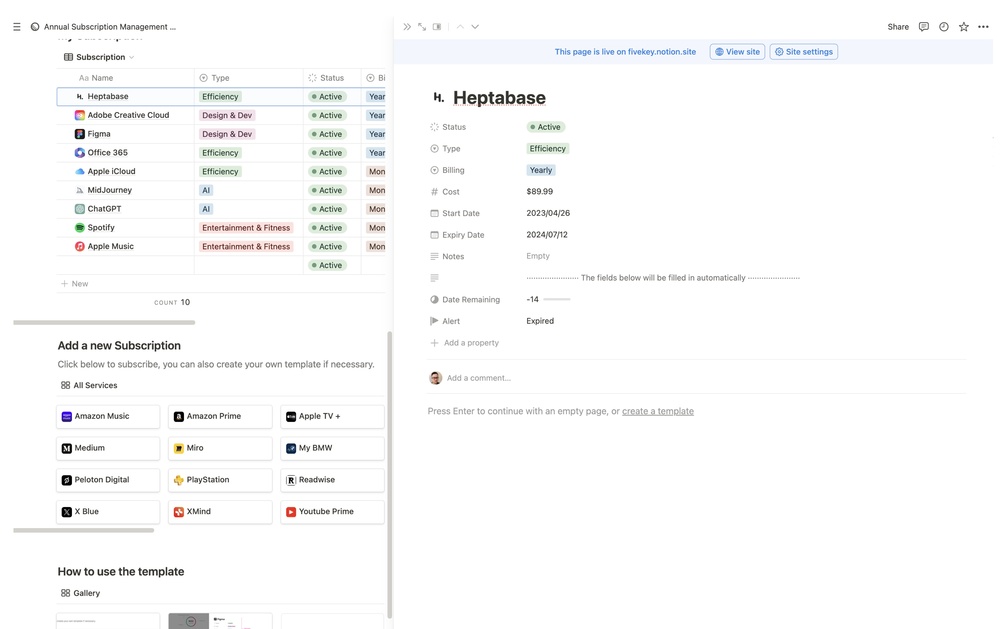This screenshot has height=629, width=1005.
Task: Edit the Cost value $89.99
Action: point(540,192)
